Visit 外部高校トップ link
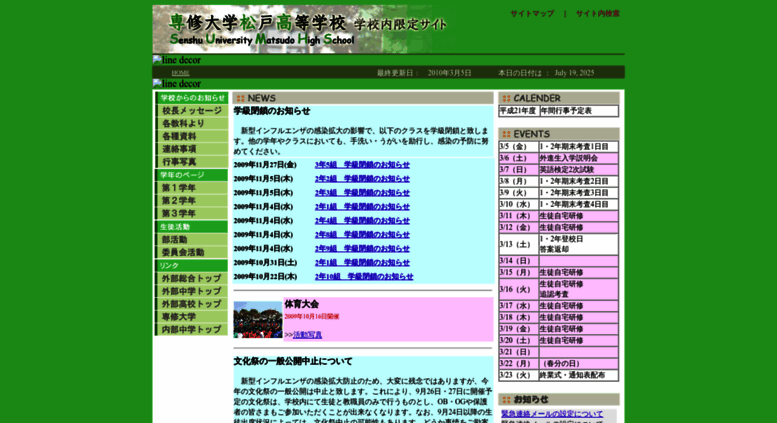The height and width of the screenshot is (423, 777). pos(192,304)
